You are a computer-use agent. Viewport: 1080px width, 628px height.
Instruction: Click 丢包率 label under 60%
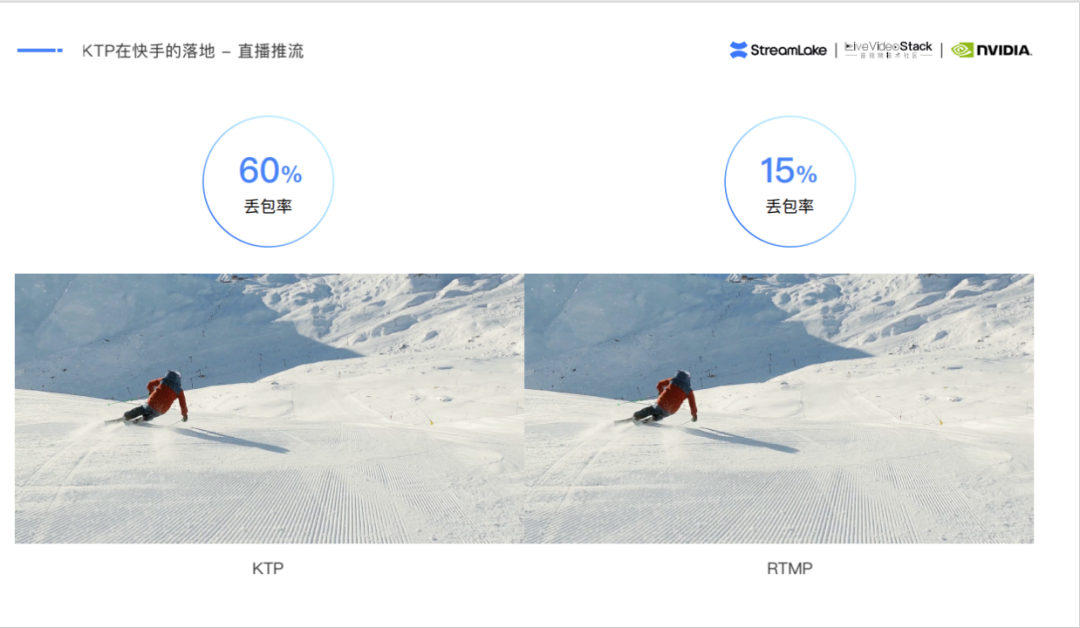[x=268, y=206]
